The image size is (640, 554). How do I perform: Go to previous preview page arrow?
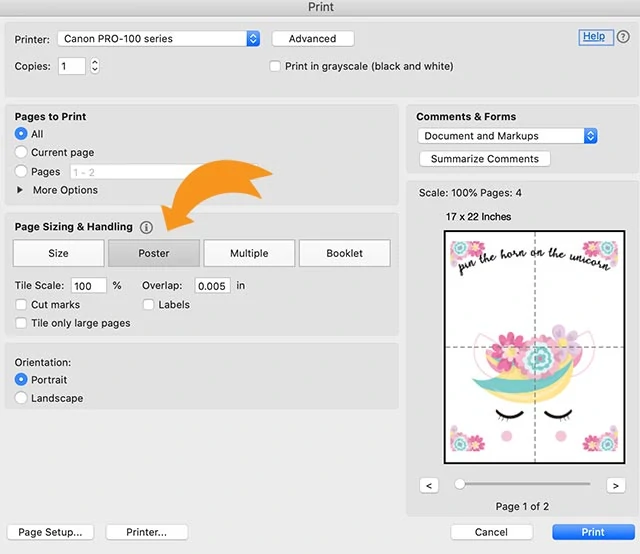(429, 485)
